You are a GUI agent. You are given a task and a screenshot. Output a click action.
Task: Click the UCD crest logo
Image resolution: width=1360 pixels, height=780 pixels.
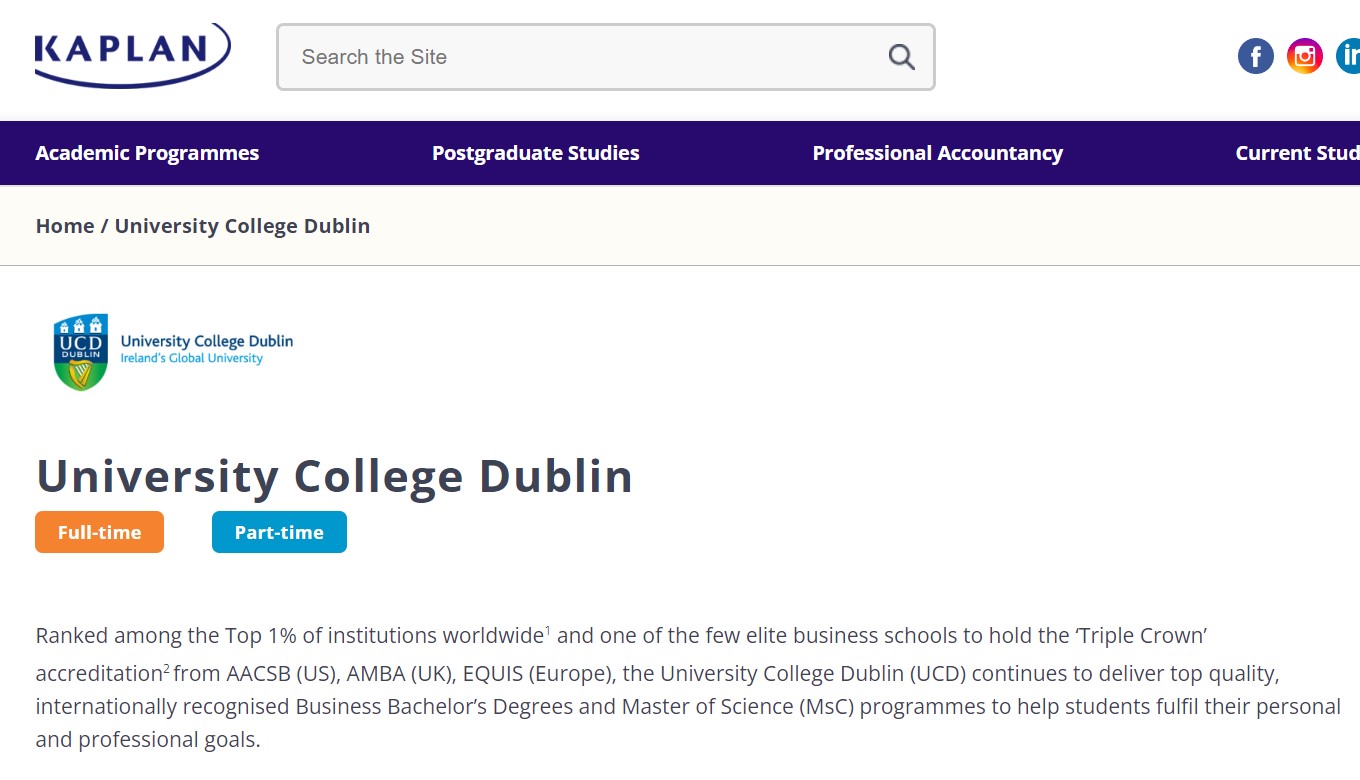click(x=80, y=352)
